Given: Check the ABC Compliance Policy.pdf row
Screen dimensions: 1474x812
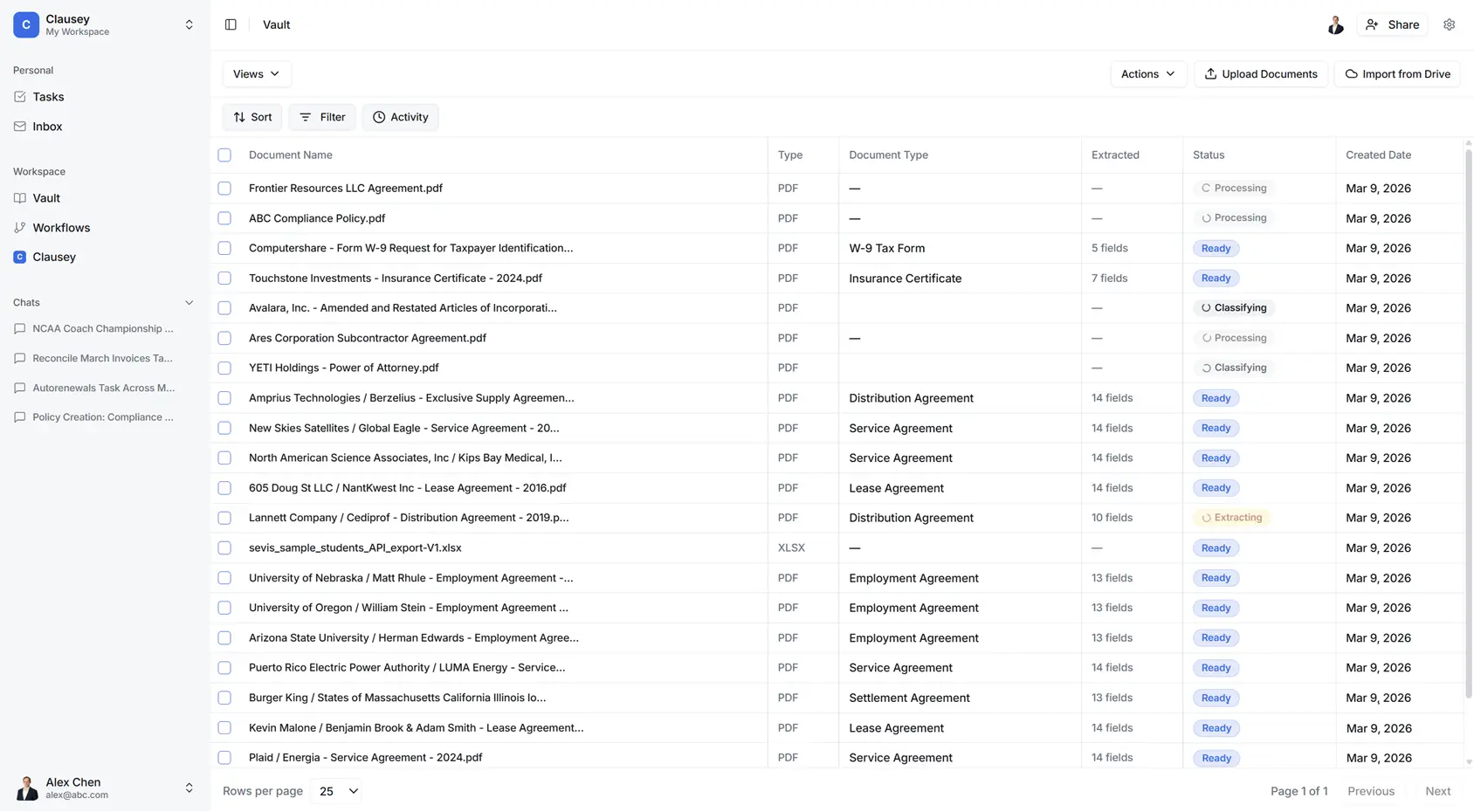Looking at the screenshot, I should click(x=224, y=218).
